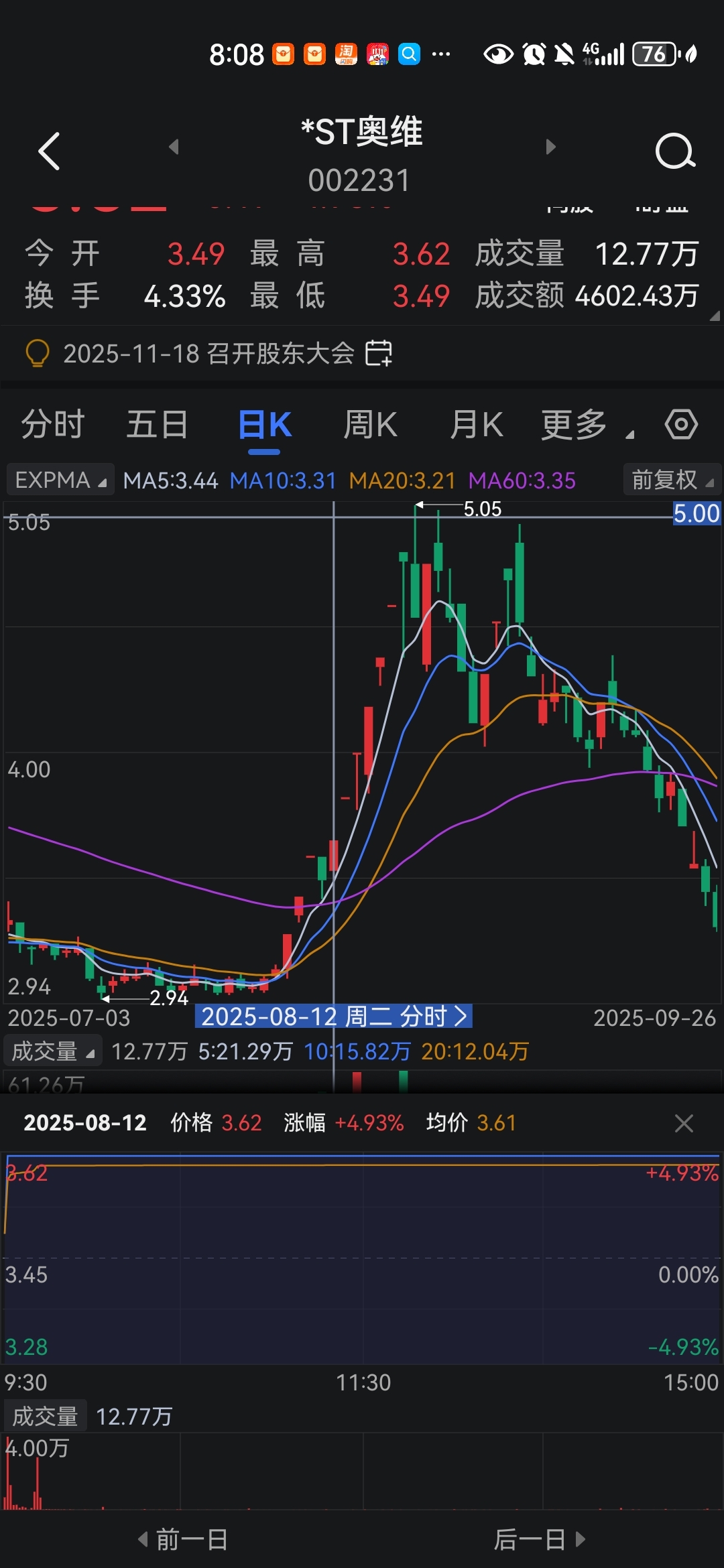This screenshot has height=1568, width=724.
Task: Tap 成交量 12.77万 quote value
Action: point(587,254)
